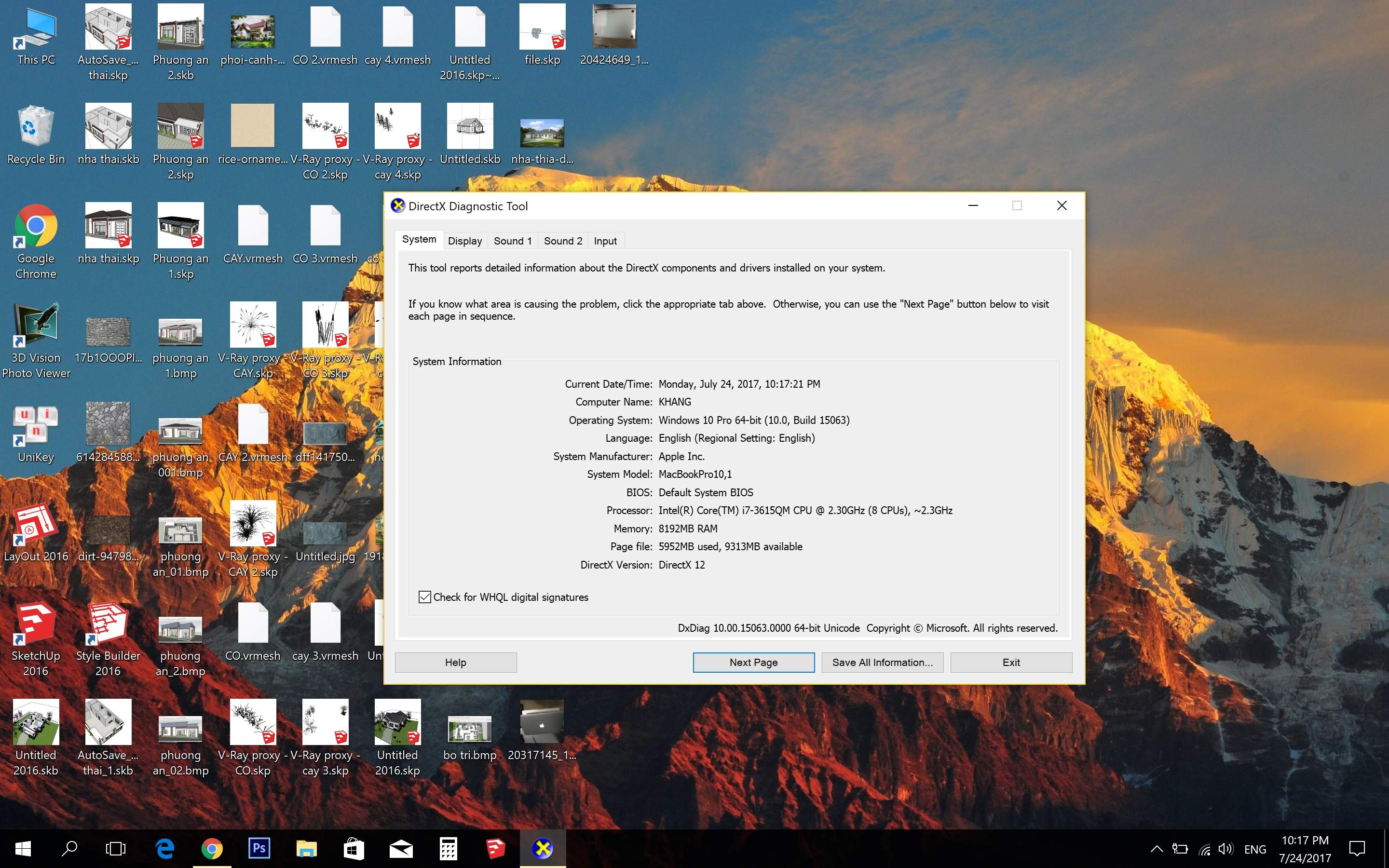Select CO.vrmesh file icon

(253, 632)
